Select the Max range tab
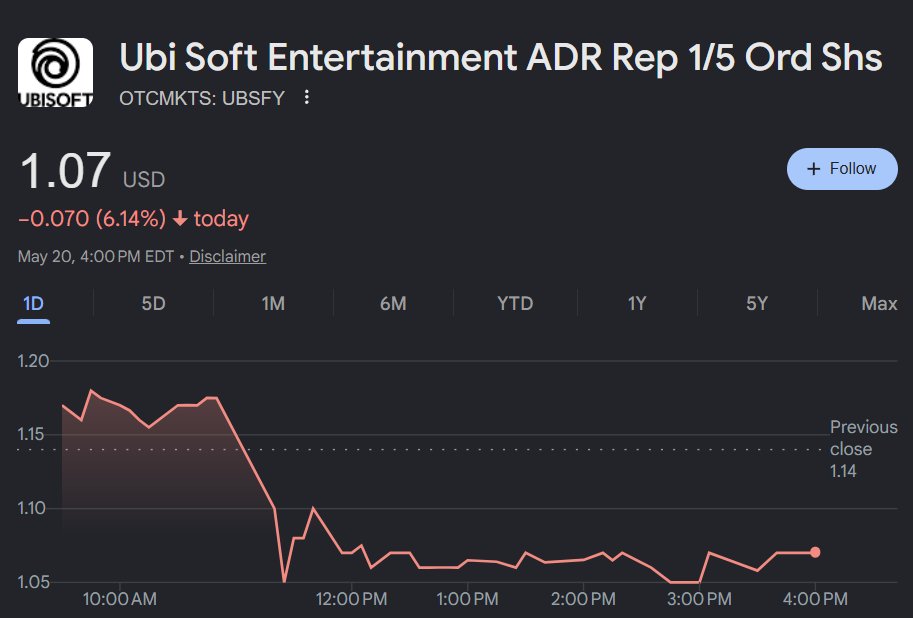The width and height of the screenshot is (913, 618). coord(879,303)
